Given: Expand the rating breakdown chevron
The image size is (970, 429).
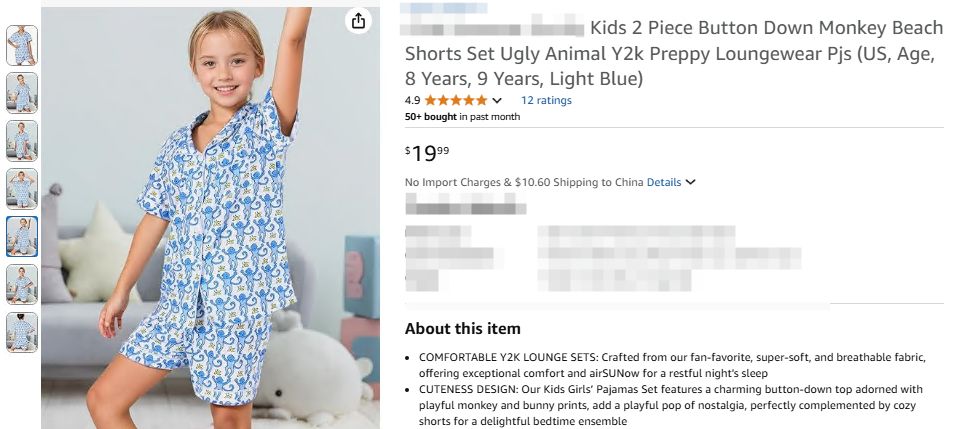Looking at the screenshot, I should (x=497, y=100).
